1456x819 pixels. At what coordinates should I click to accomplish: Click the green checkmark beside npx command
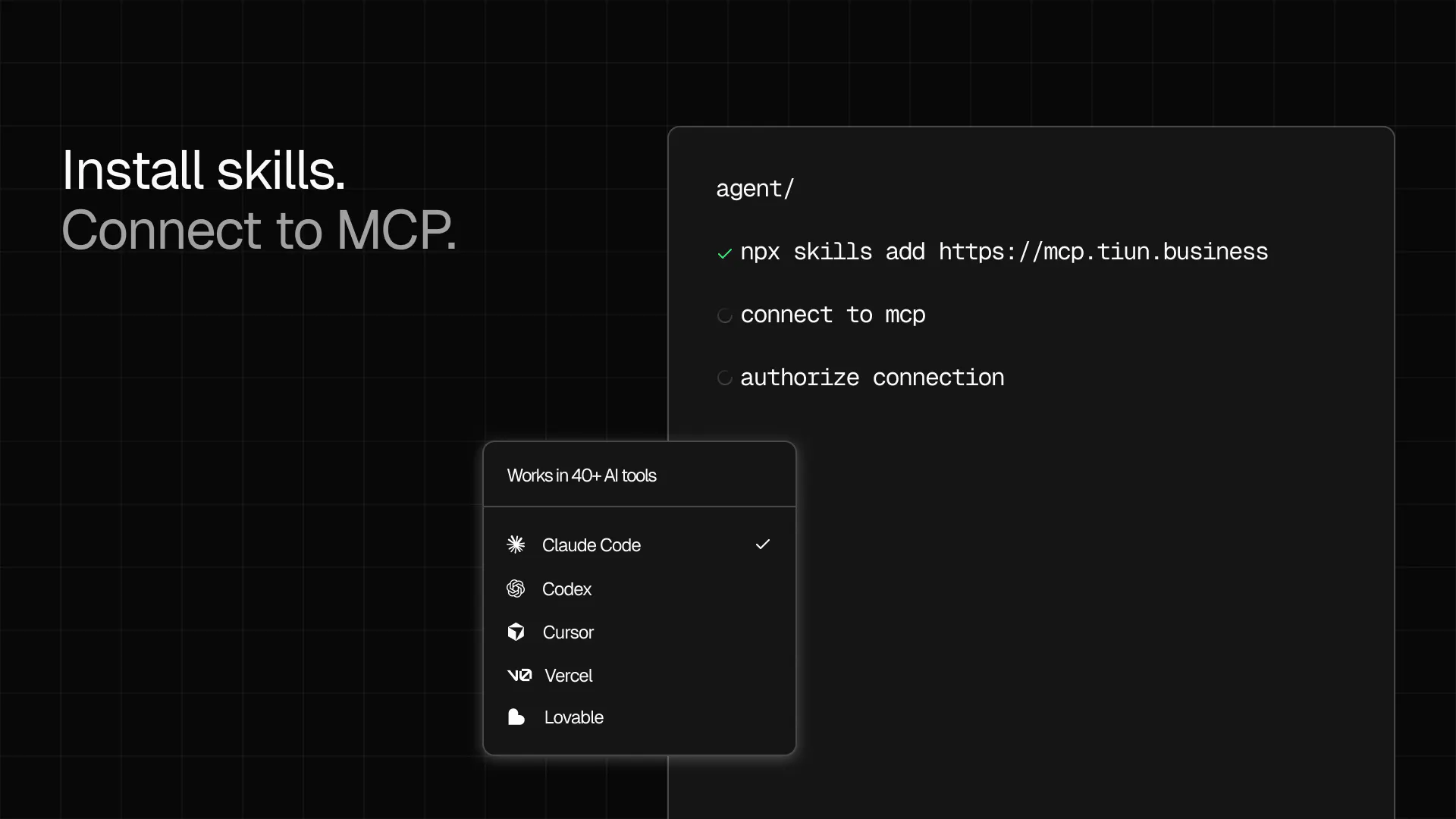tap(725, 253)
